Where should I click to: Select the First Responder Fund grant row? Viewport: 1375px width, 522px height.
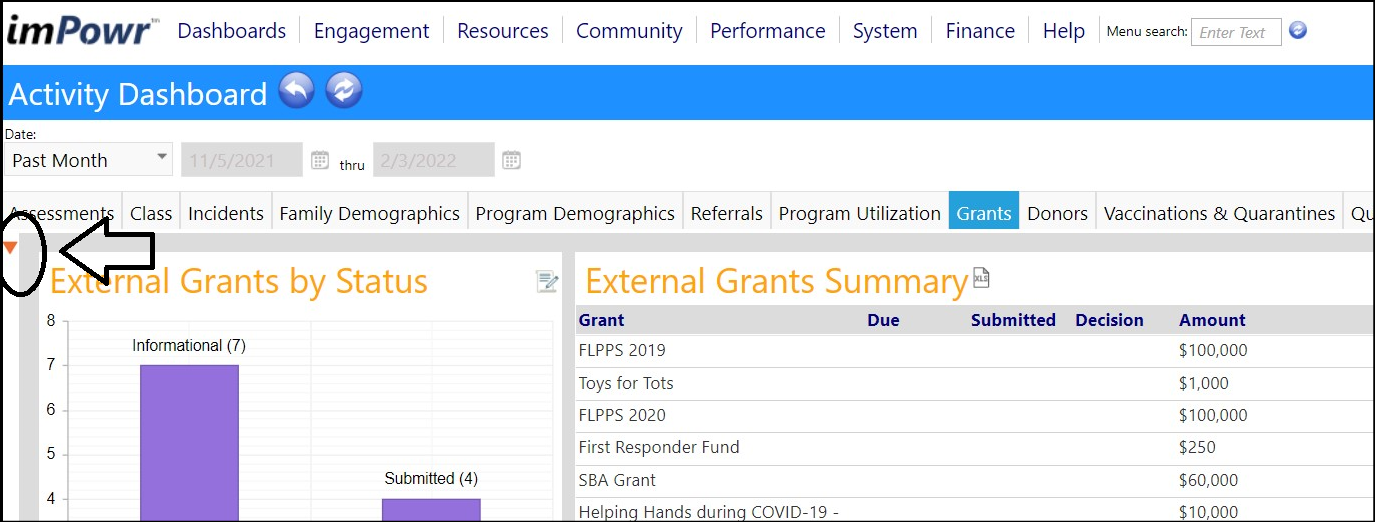(x=975, y=447)
